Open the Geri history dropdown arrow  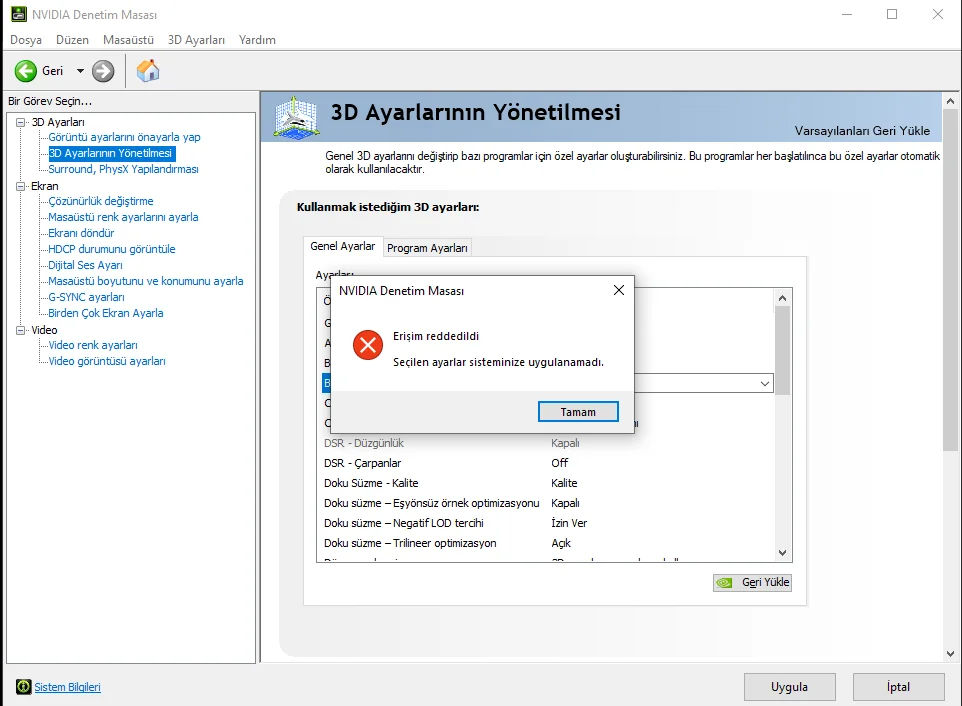[x=80, y=71]
